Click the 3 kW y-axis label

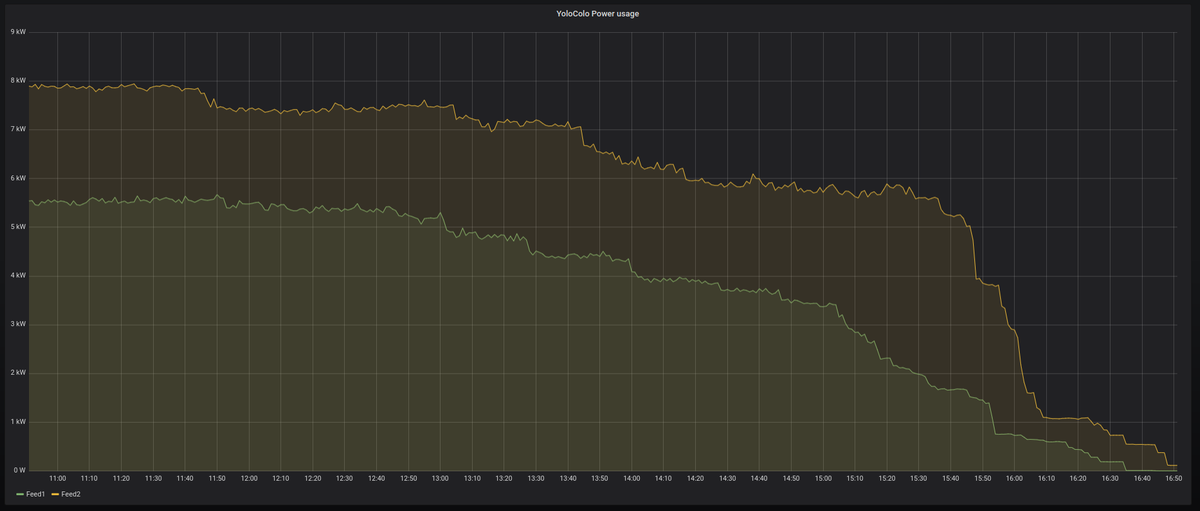click(18, 324)
